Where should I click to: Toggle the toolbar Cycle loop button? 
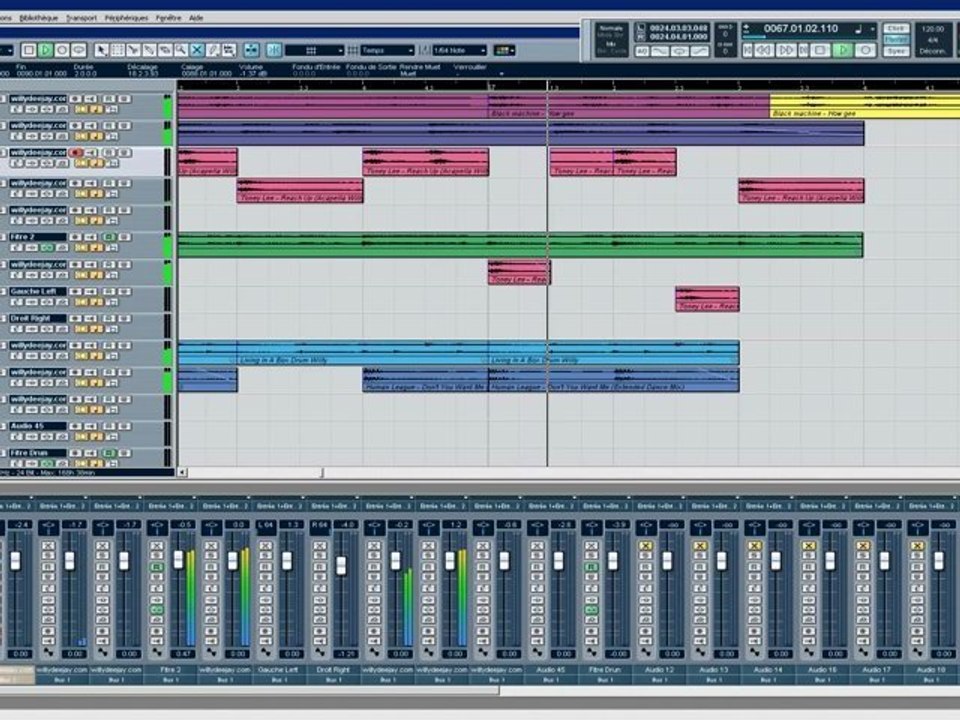[78, 50]
